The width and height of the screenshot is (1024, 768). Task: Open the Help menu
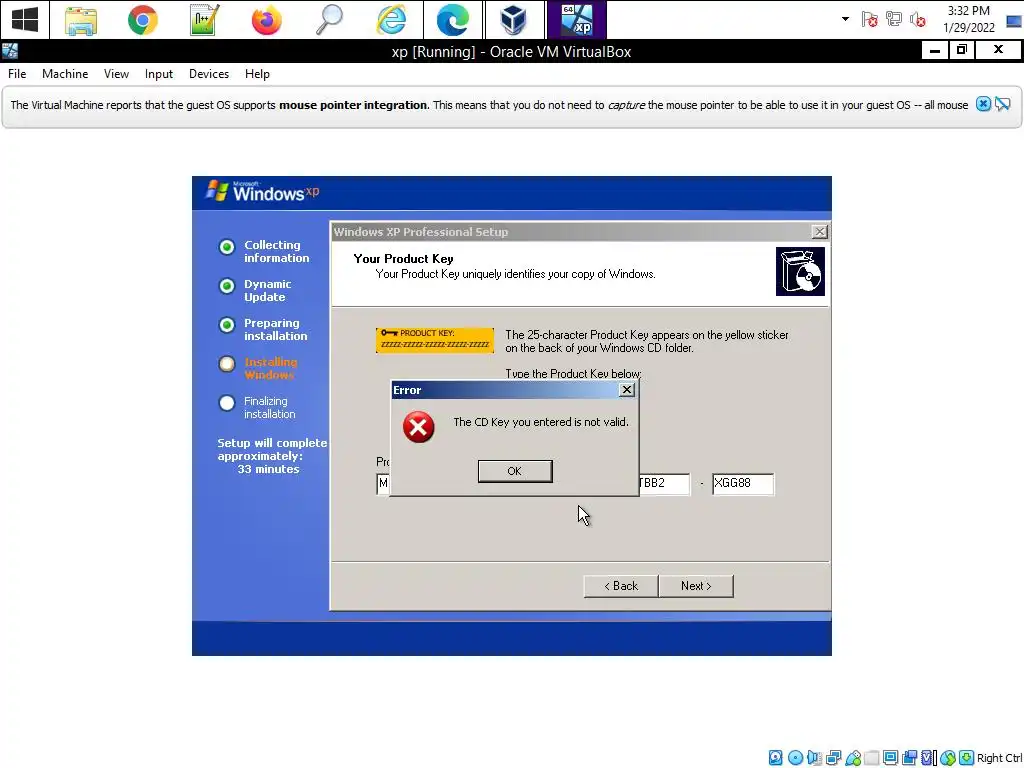[257, 74]
